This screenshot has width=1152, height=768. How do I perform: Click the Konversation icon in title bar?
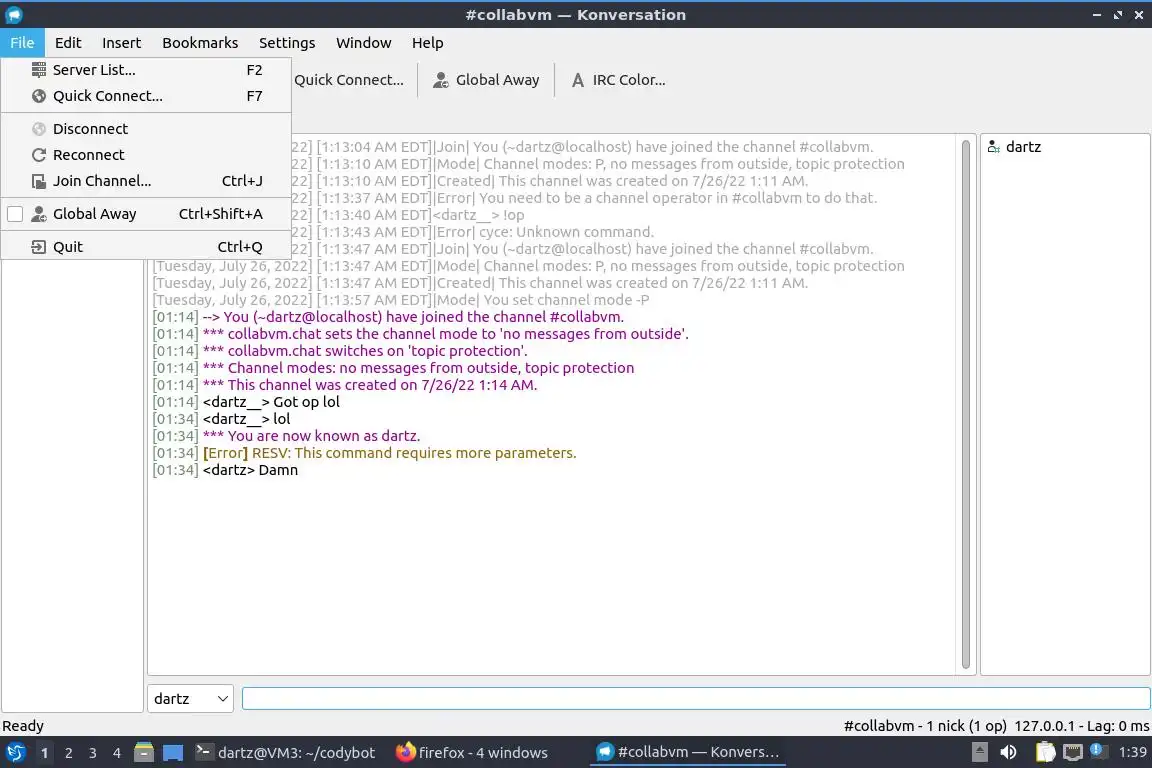pos(14,15)
